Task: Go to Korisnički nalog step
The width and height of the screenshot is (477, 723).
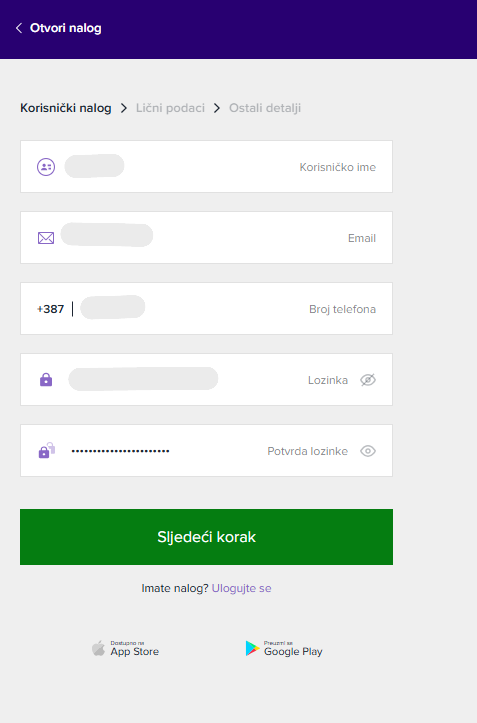Action: [66, 108]
